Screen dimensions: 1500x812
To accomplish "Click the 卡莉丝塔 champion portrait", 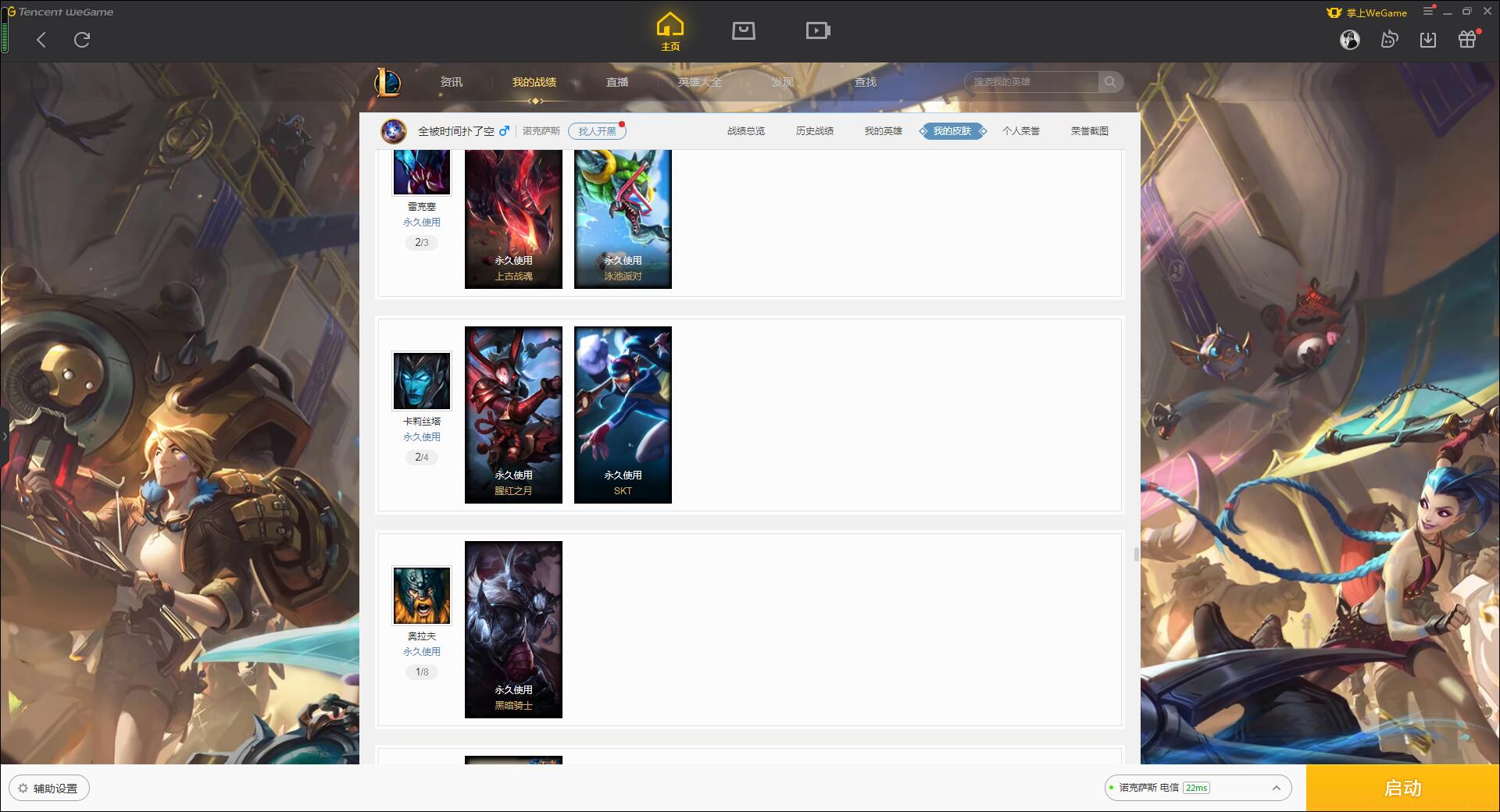I will click(x=422, y=381).
